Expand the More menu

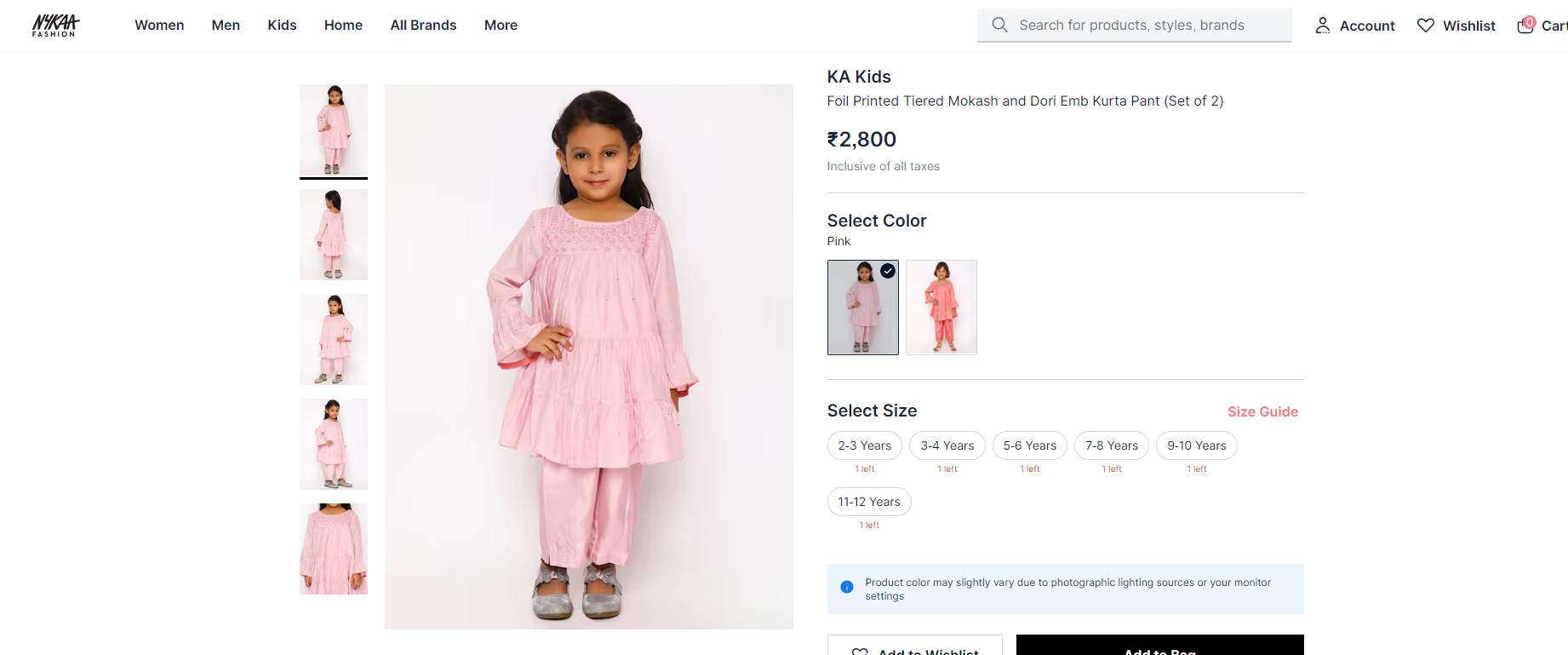pyautogui.click(x=501, y=26)
